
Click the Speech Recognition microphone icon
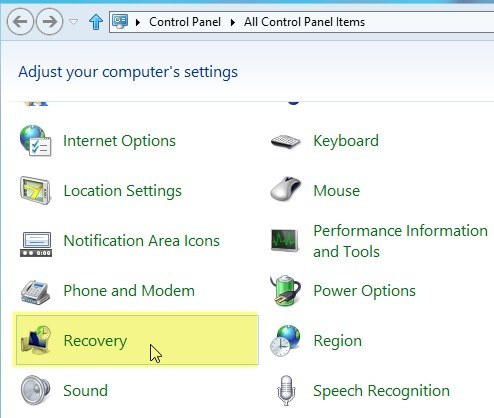tap(286, 391)
